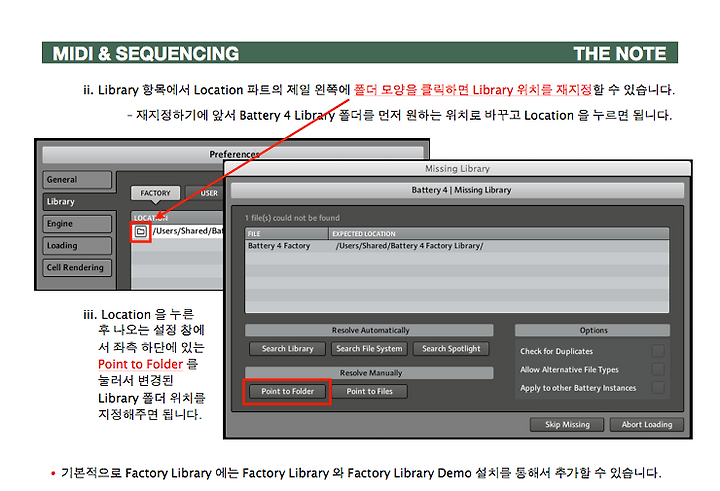Click the /Users/Shared path in Preferences

tap(187, 231)
